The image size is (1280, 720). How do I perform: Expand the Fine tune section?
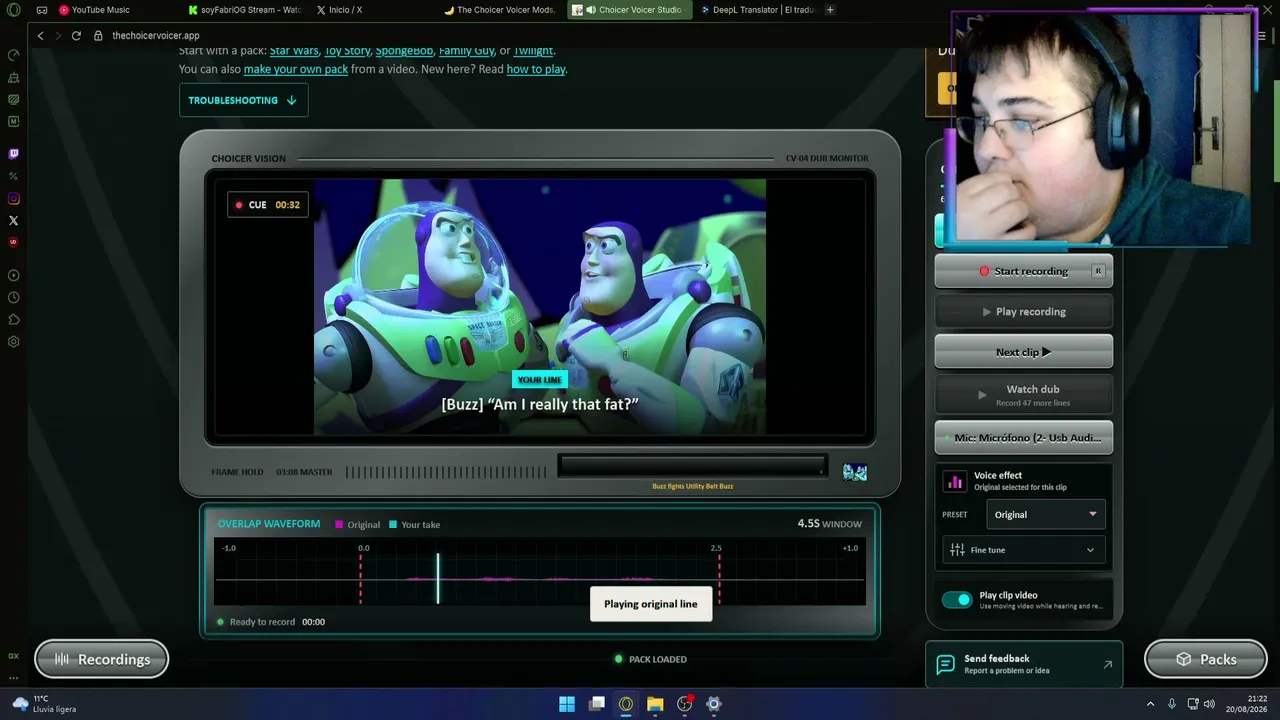(x=1024, y=550)
